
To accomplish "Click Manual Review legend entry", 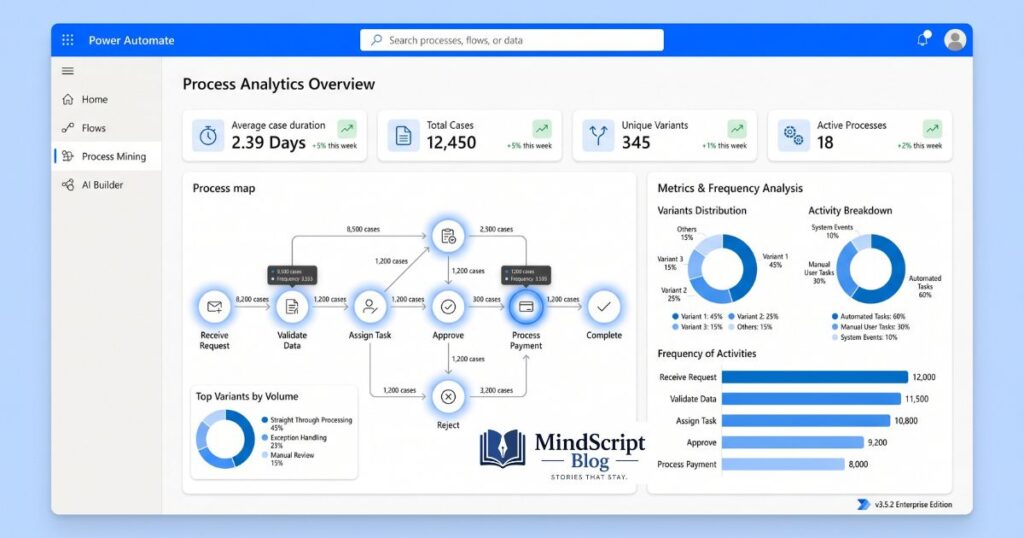I will (288, 459).
